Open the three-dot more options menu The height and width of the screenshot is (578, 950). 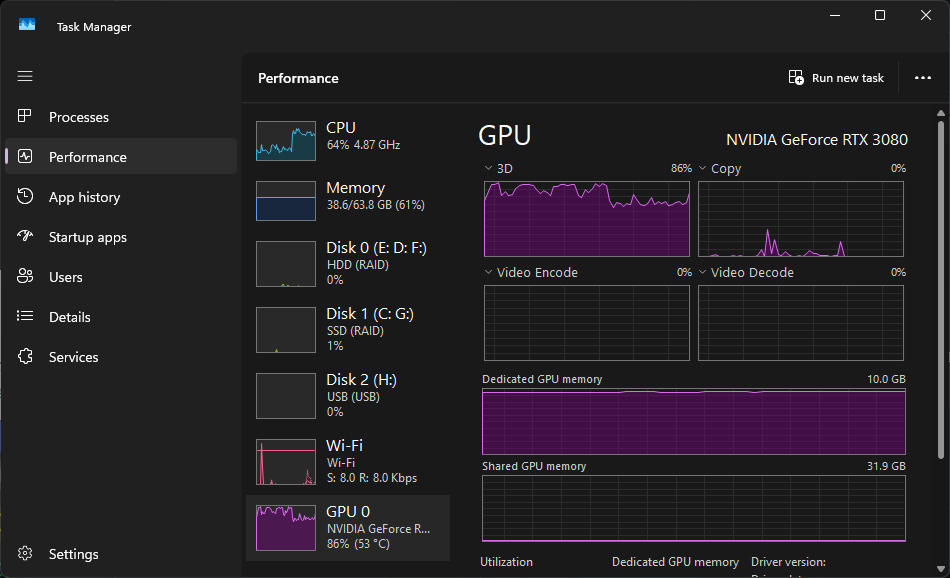pyautogui.click(x=923, y=78)
